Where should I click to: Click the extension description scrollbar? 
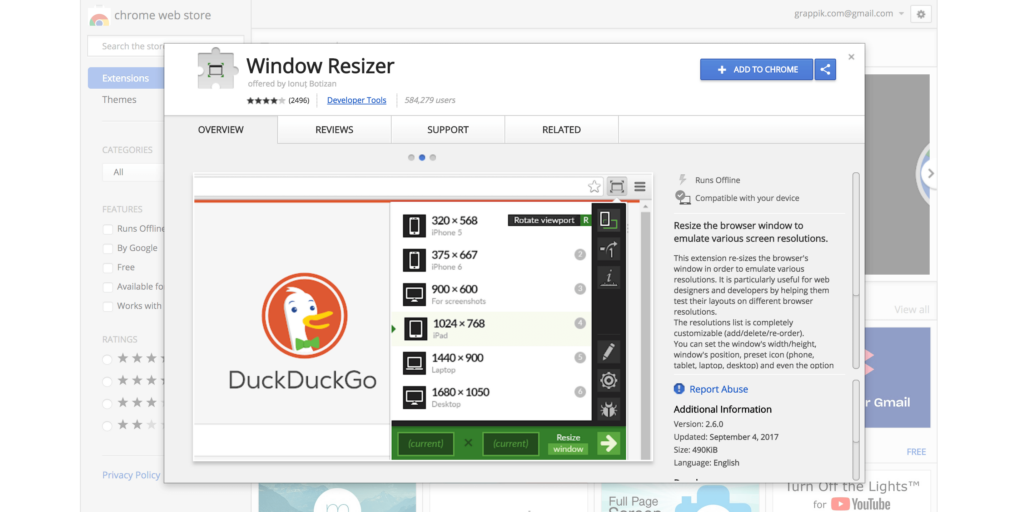[855, 270]
